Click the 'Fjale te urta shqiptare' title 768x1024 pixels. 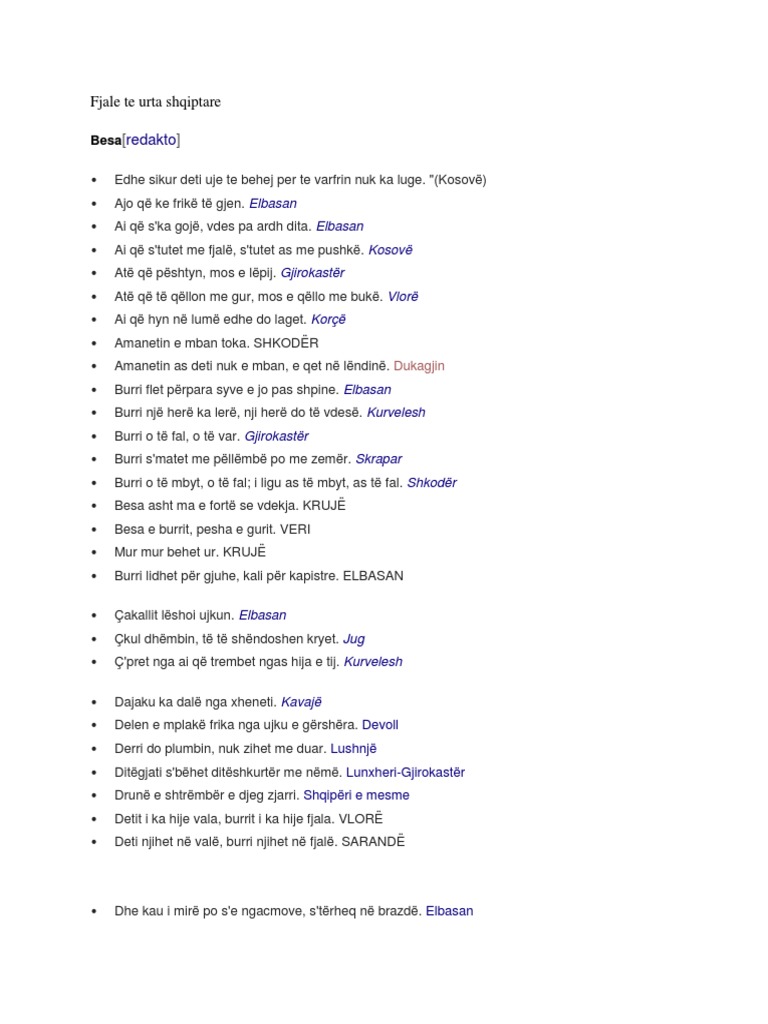point(155,101)
